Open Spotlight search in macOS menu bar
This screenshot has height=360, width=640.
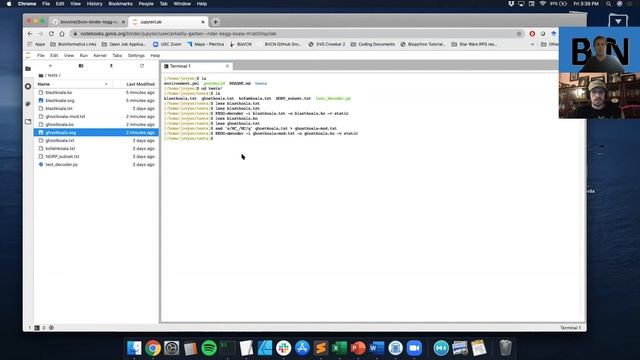tap(608, 4)
